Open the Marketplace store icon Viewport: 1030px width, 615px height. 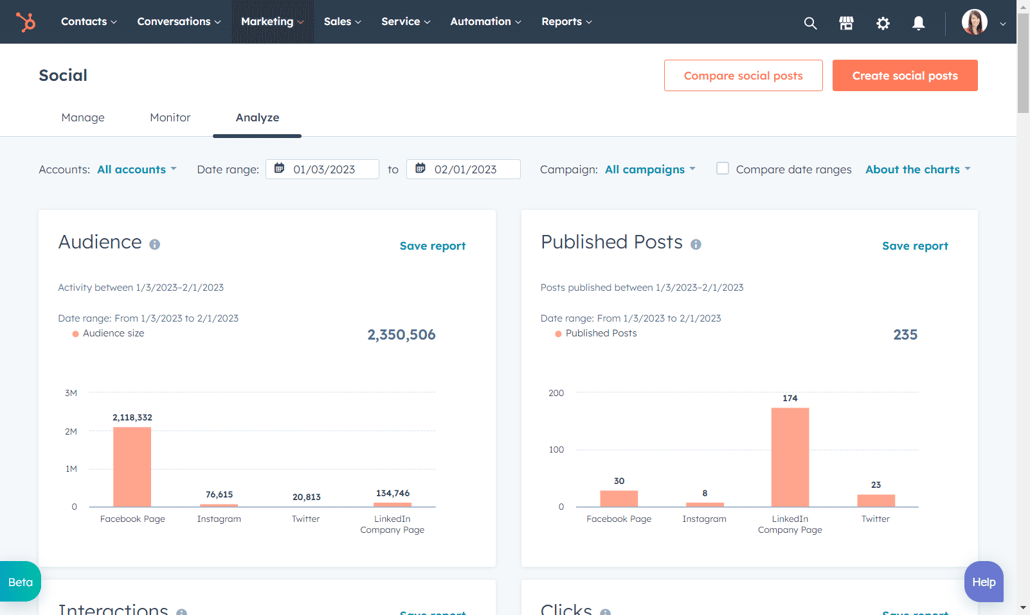(x=846, y=22)
